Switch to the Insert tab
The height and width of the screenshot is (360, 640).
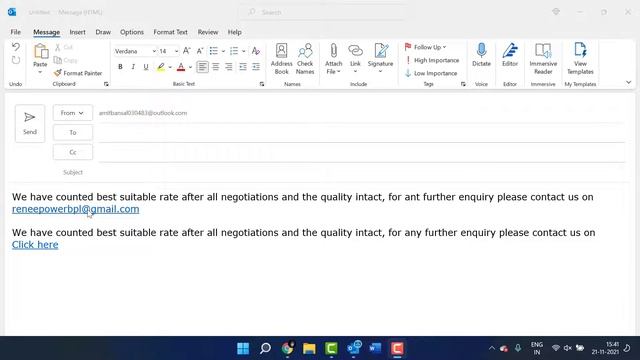click(x=78, y=32)
